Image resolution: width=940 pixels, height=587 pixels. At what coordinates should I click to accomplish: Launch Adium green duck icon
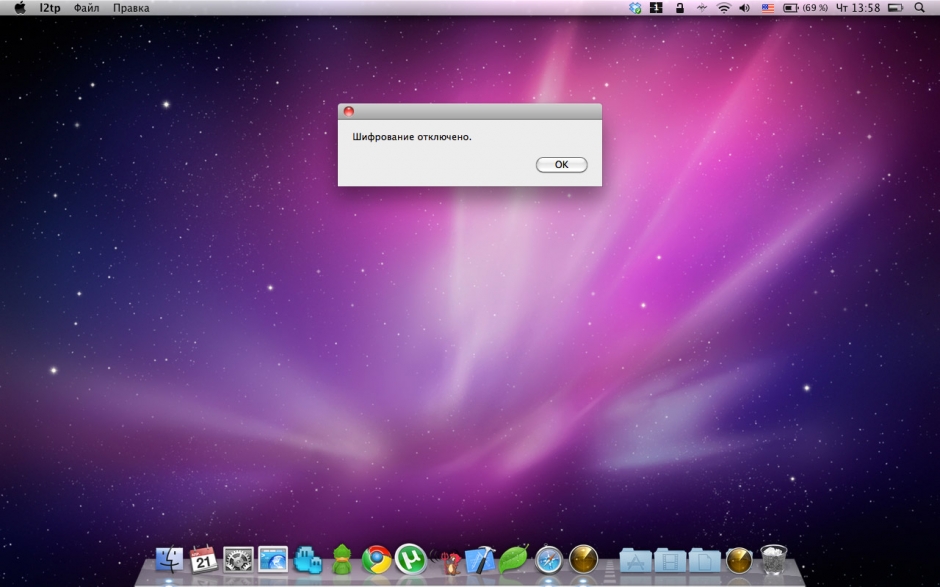pyautogui.click(x=342, y=560)
